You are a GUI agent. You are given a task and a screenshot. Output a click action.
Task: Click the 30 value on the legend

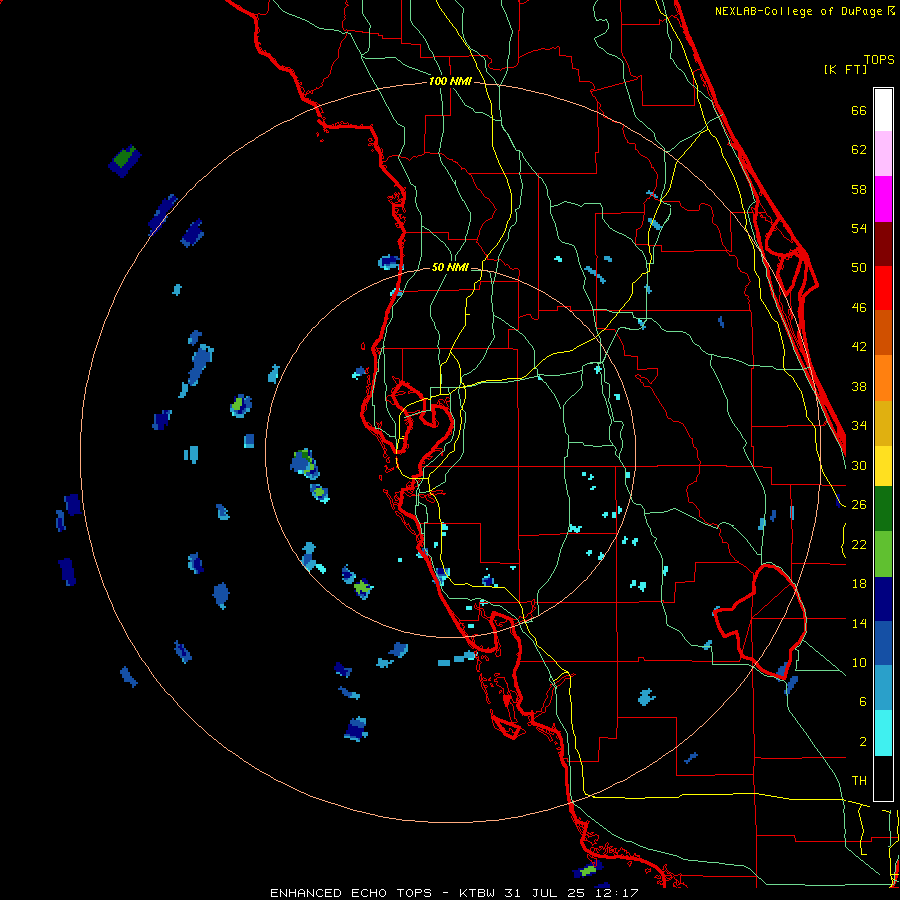coord(859,465)
